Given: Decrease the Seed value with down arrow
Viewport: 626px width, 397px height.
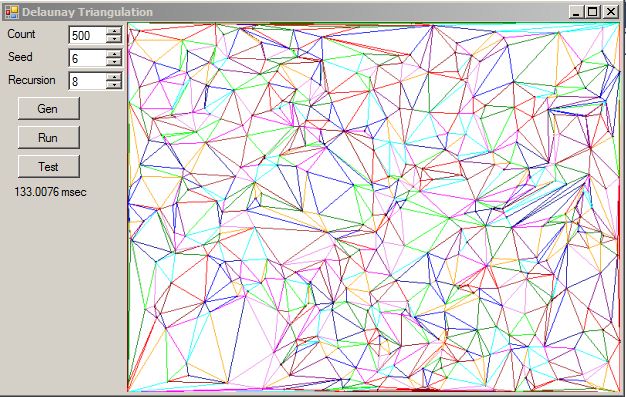Looking at the screenshot, I should 114,62.
